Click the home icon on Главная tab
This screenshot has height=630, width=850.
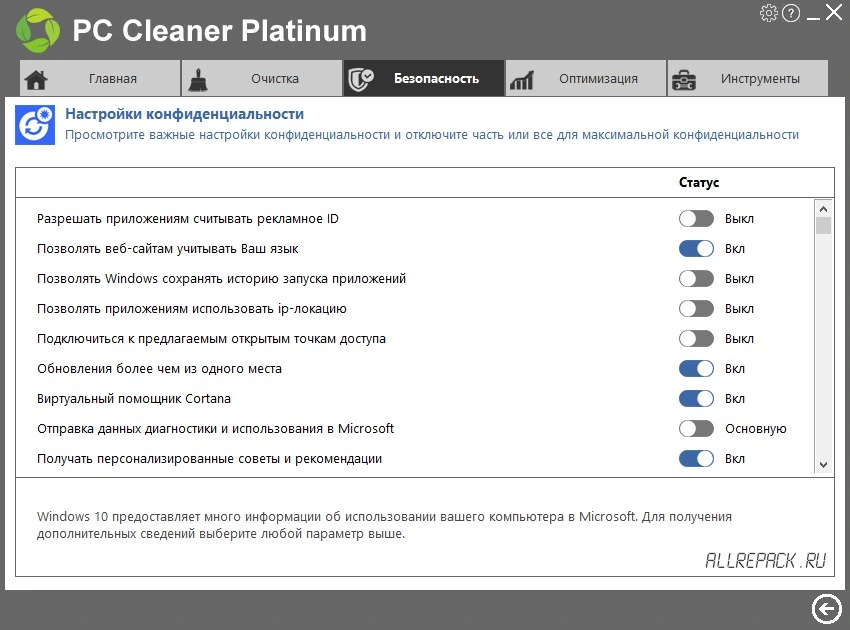coord(36,79)
